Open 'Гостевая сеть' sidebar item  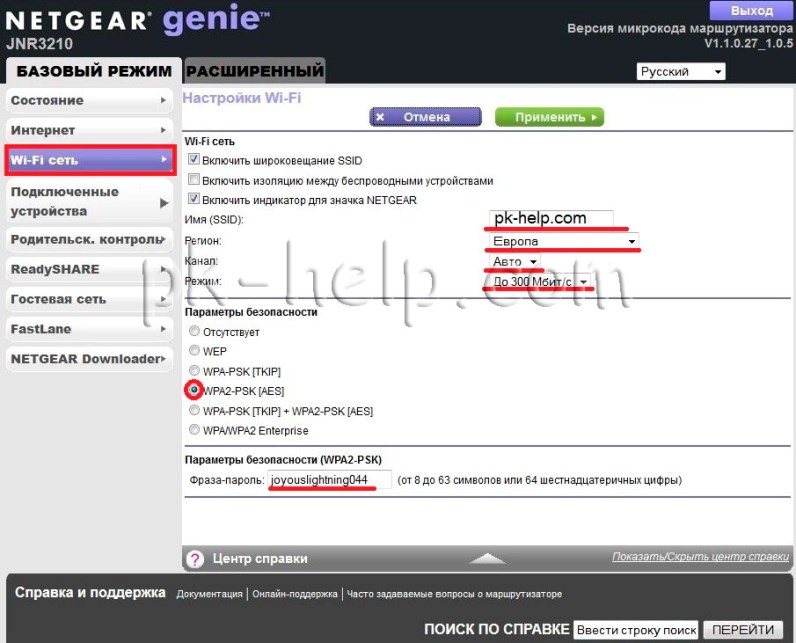89,299
